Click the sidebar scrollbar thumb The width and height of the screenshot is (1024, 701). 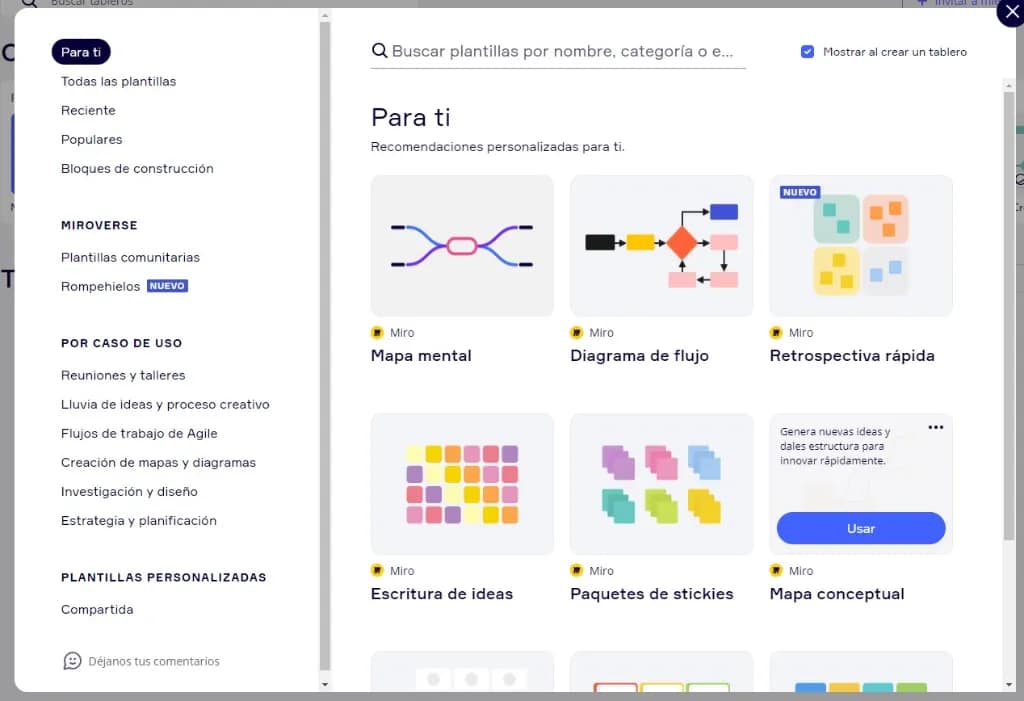coord(325,346)
